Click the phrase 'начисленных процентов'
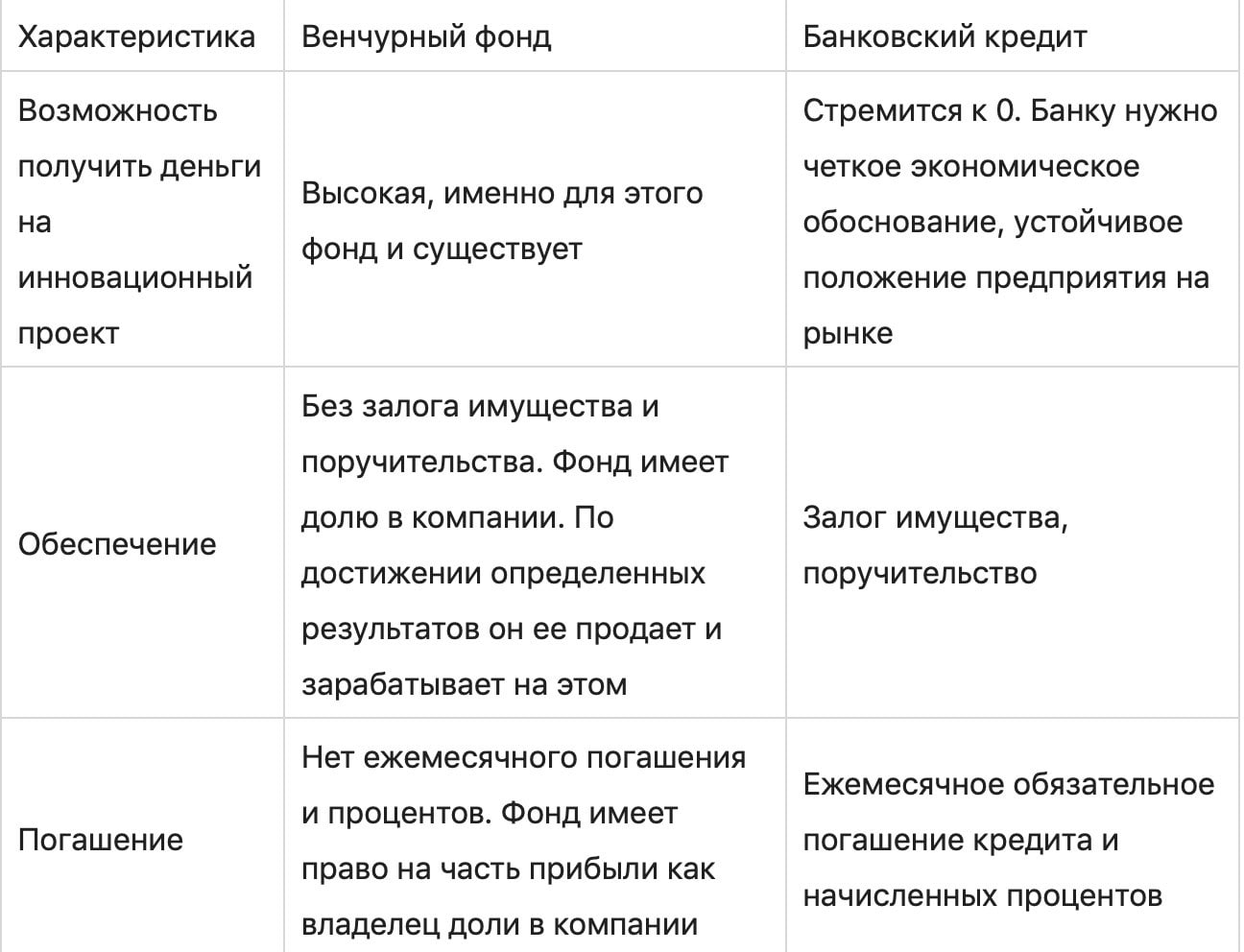The image size is (1244, 952). tap(982, 896)
